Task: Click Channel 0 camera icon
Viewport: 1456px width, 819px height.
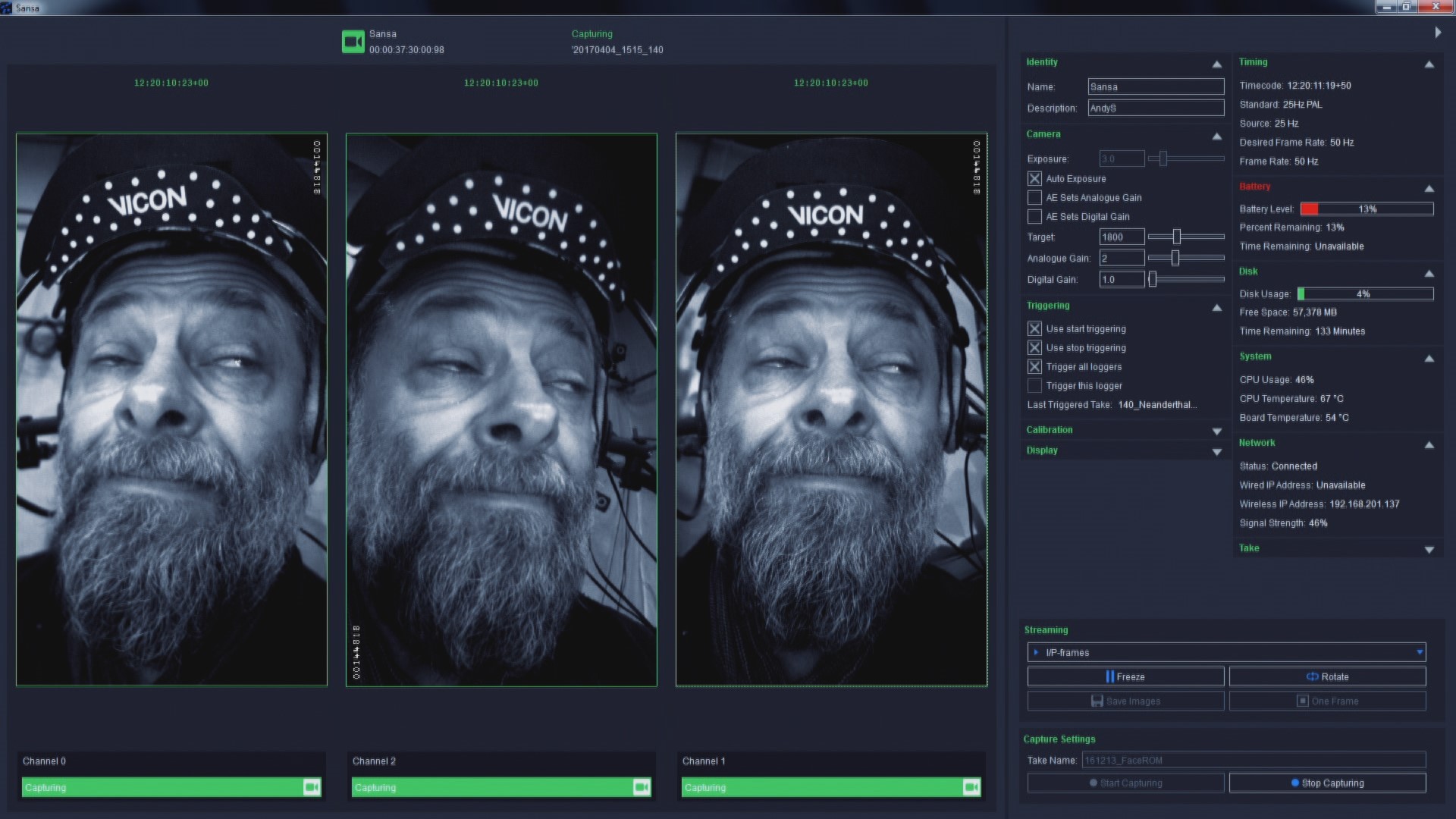Action: click(312, 787)
